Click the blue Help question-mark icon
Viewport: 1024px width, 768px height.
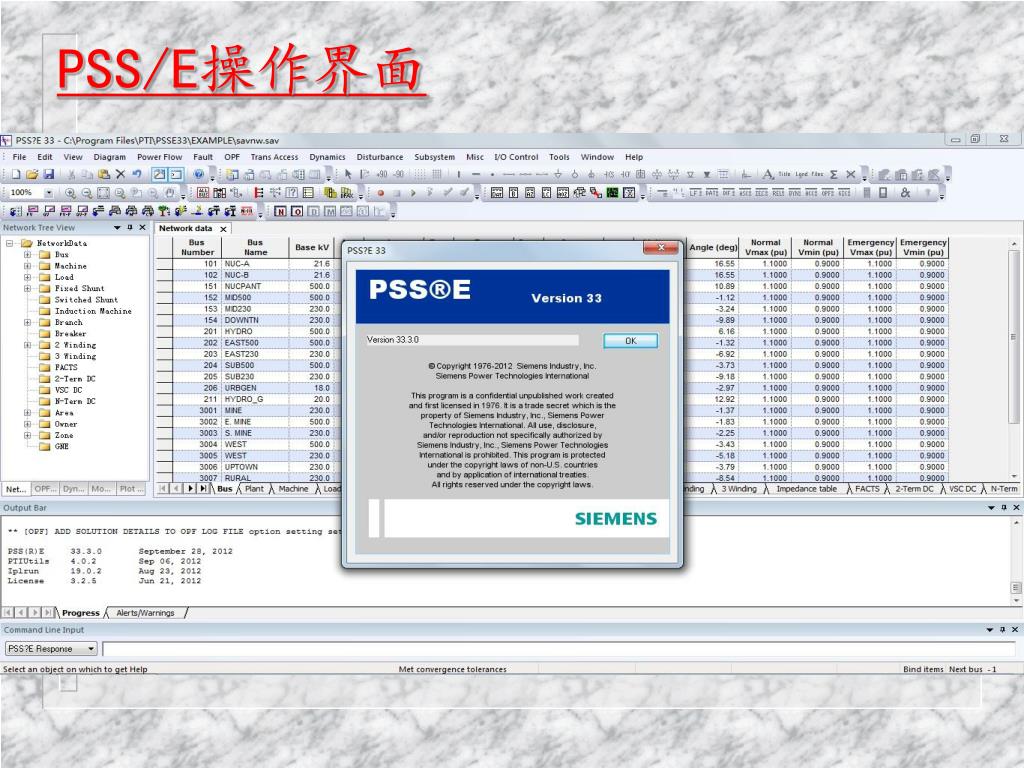coord(199,174)
